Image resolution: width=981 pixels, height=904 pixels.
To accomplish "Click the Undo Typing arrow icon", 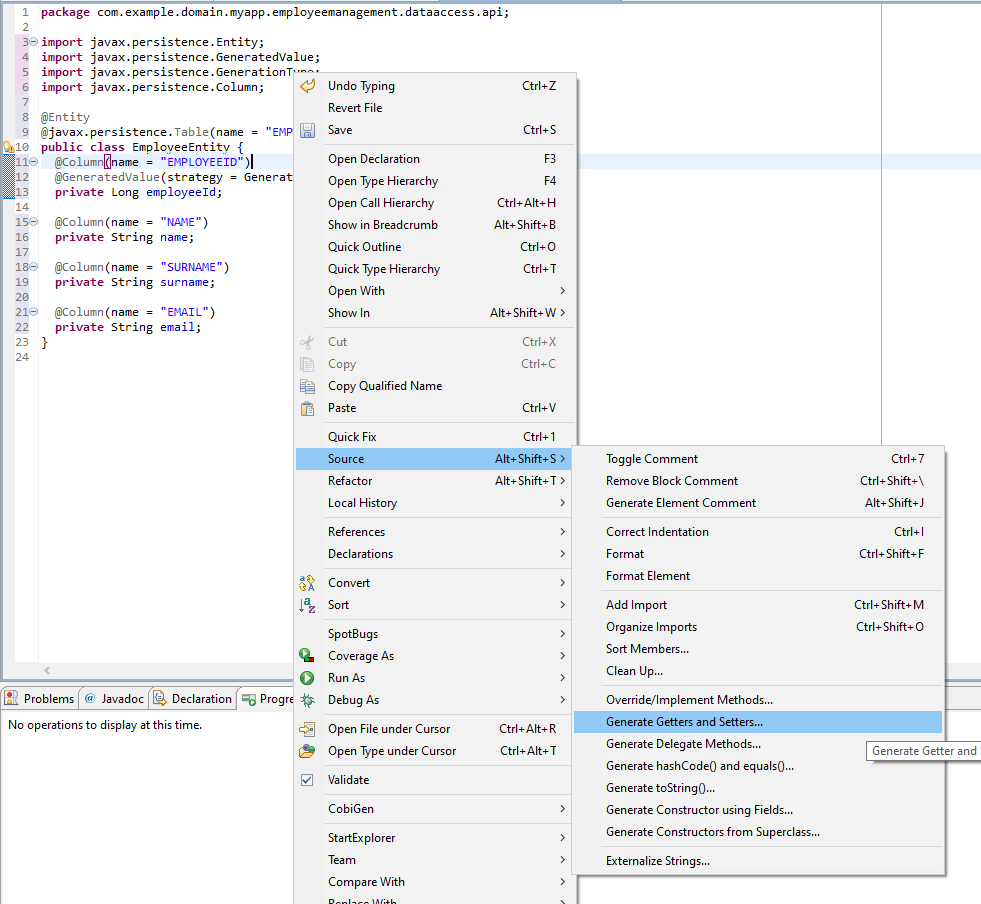I will (308, 86).
